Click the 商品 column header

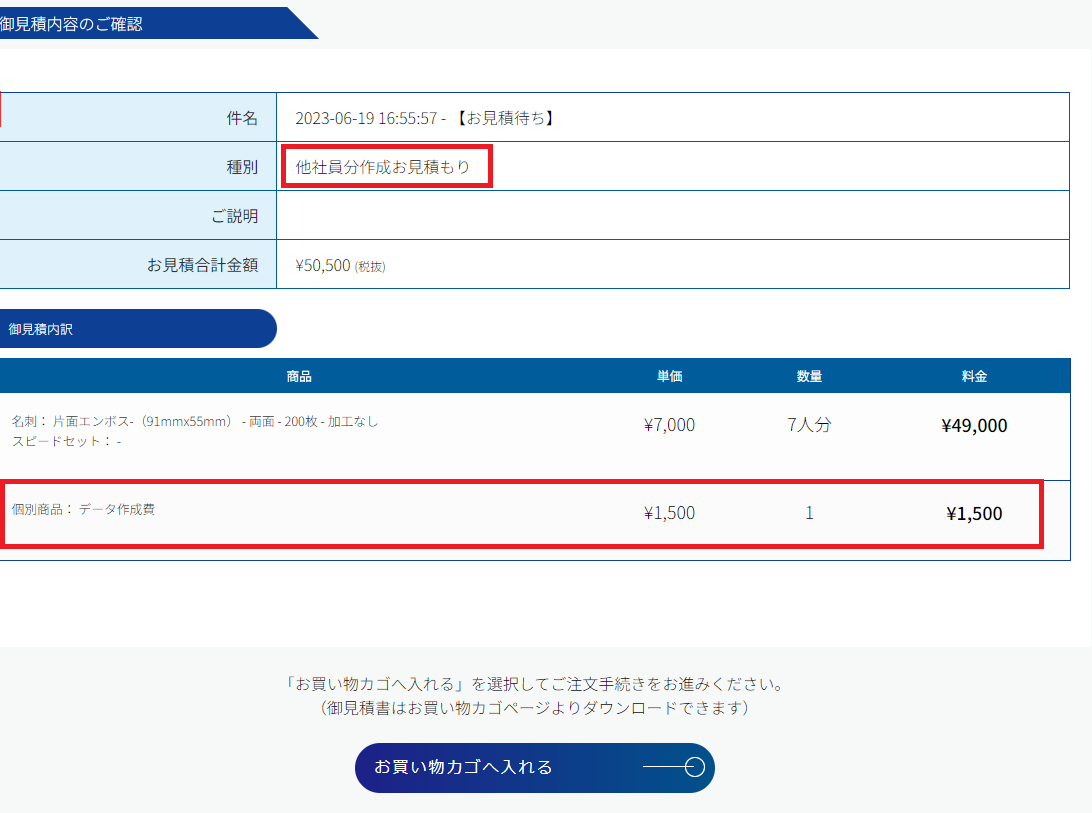[299, 377]
